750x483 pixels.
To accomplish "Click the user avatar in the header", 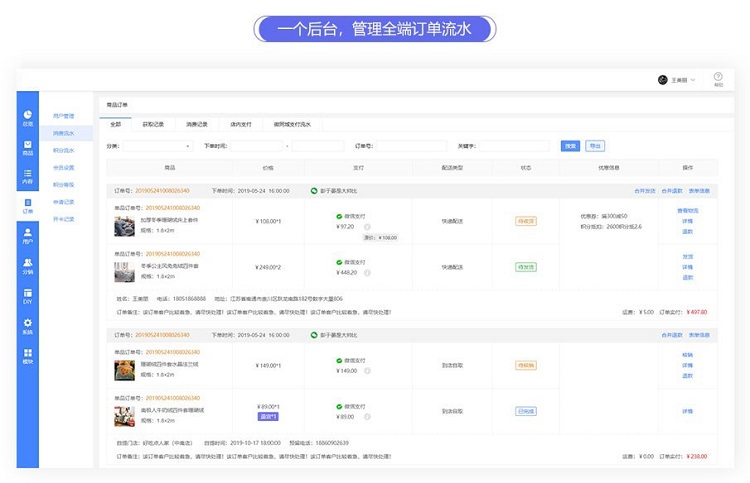I will point(662,80).
